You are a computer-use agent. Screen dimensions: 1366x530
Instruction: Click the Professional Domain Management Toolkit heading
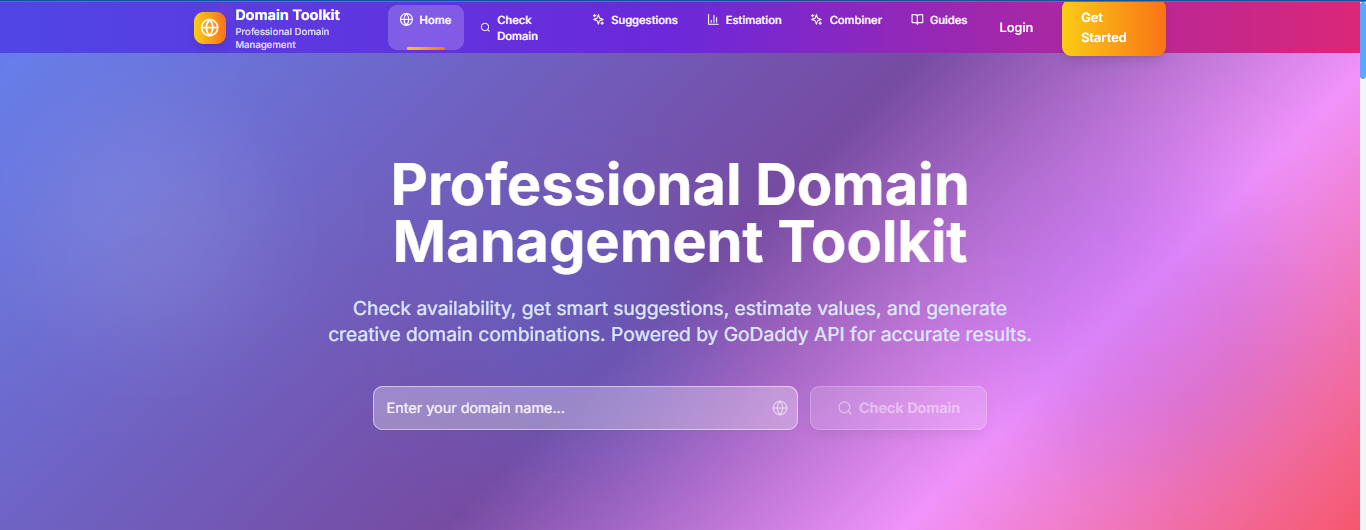(x=680, y=214)
